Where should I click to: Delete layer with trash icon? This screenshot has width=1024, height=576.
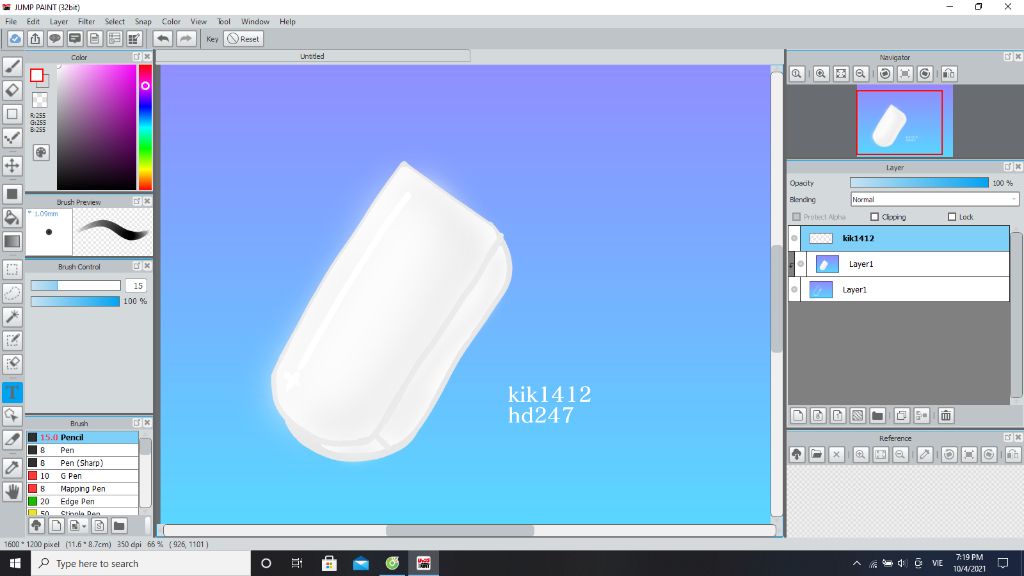[946, 415]
